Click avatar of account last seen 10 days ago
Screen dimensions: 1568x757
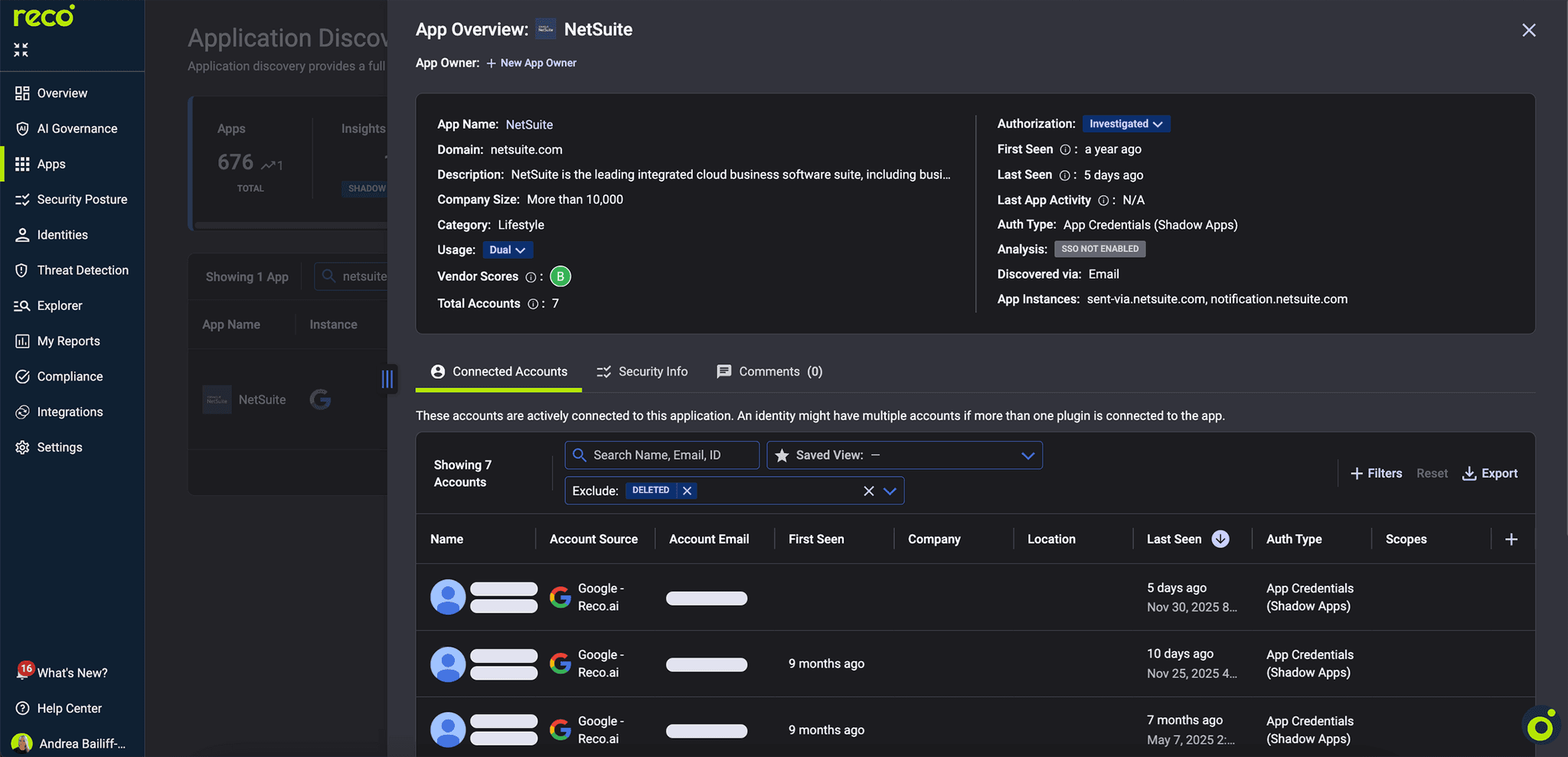[448, 664]
